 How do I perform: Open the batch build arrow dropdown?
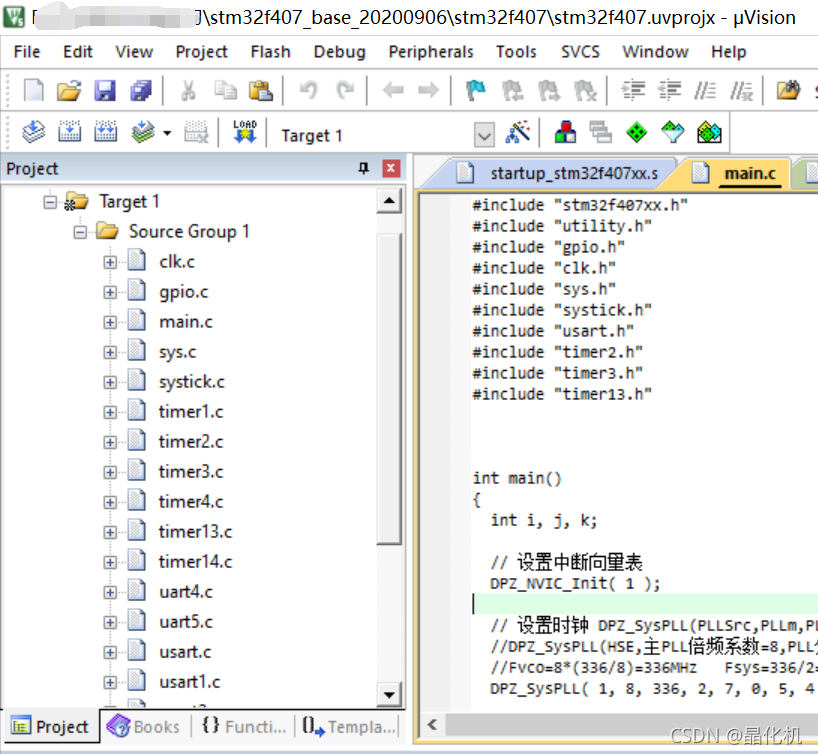click(167, 134)
